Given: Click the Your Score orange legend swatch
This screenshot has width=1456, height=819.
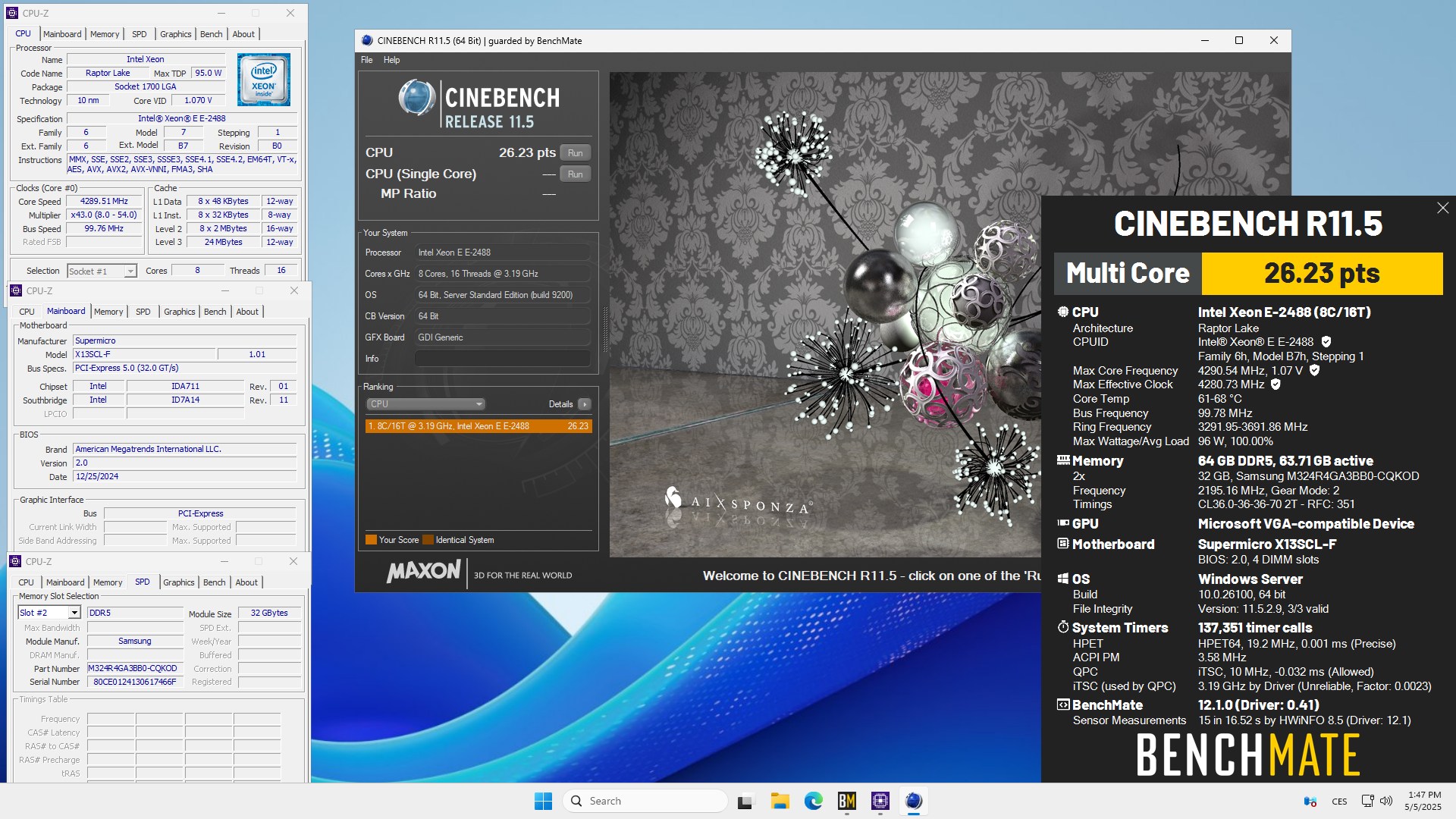Looking at the screenshot, I should tap(371, 540).
